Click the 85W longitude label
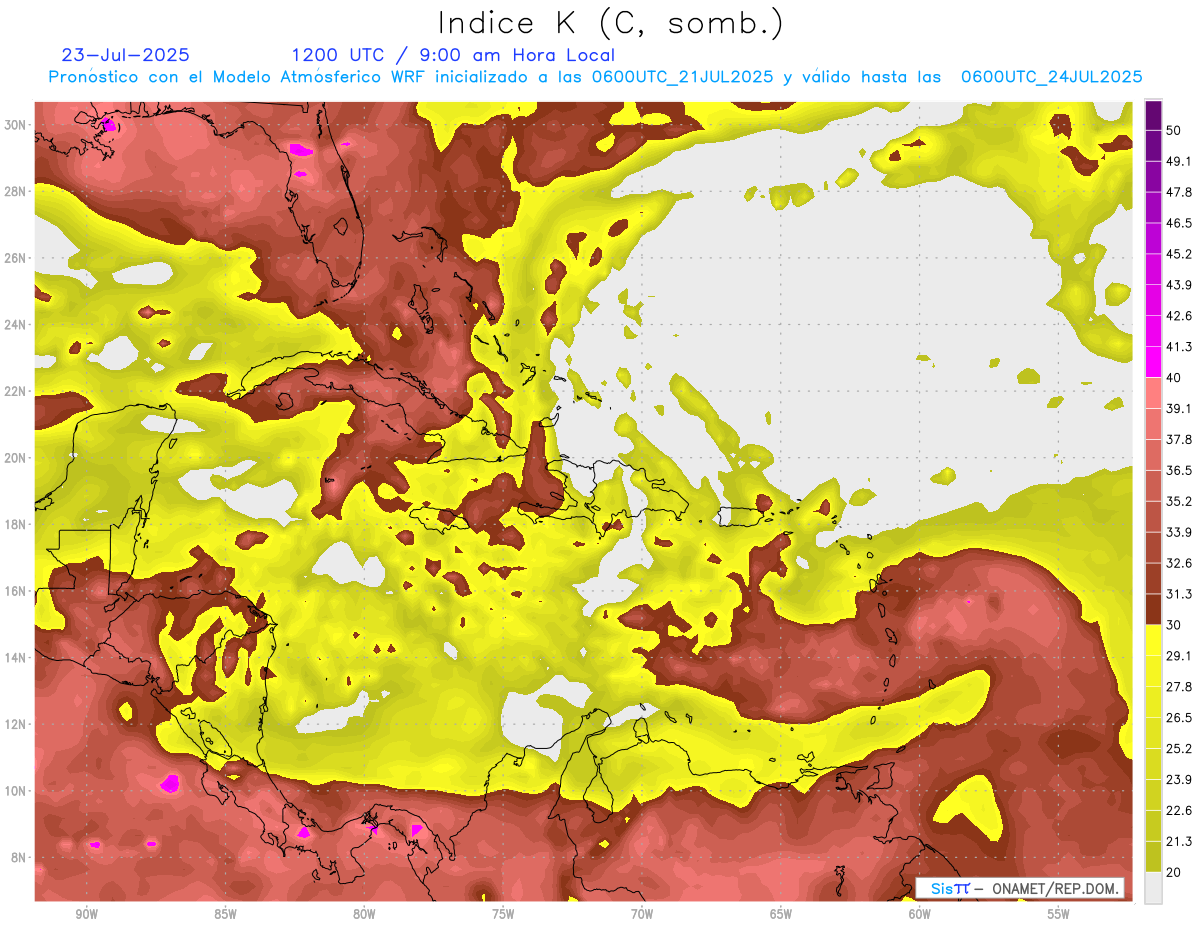The height and width of the screenshot is (927, 1200). point(225,913)
